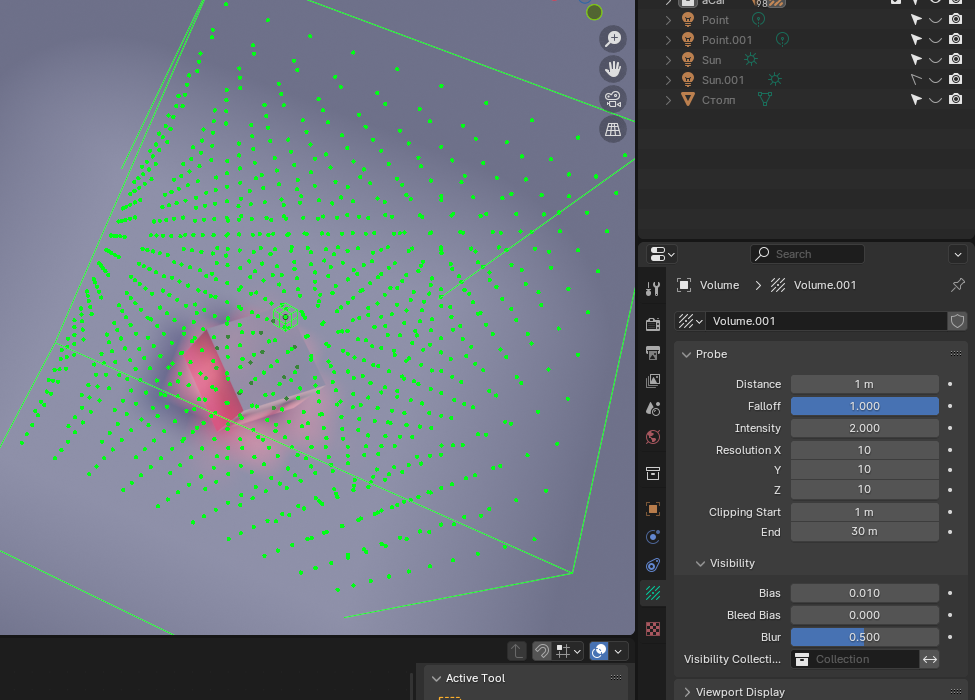Viewport: 975px width, 700px height.
Task: Open the light probe data-block browse dropdown
Action: click(x=690, y=321)
